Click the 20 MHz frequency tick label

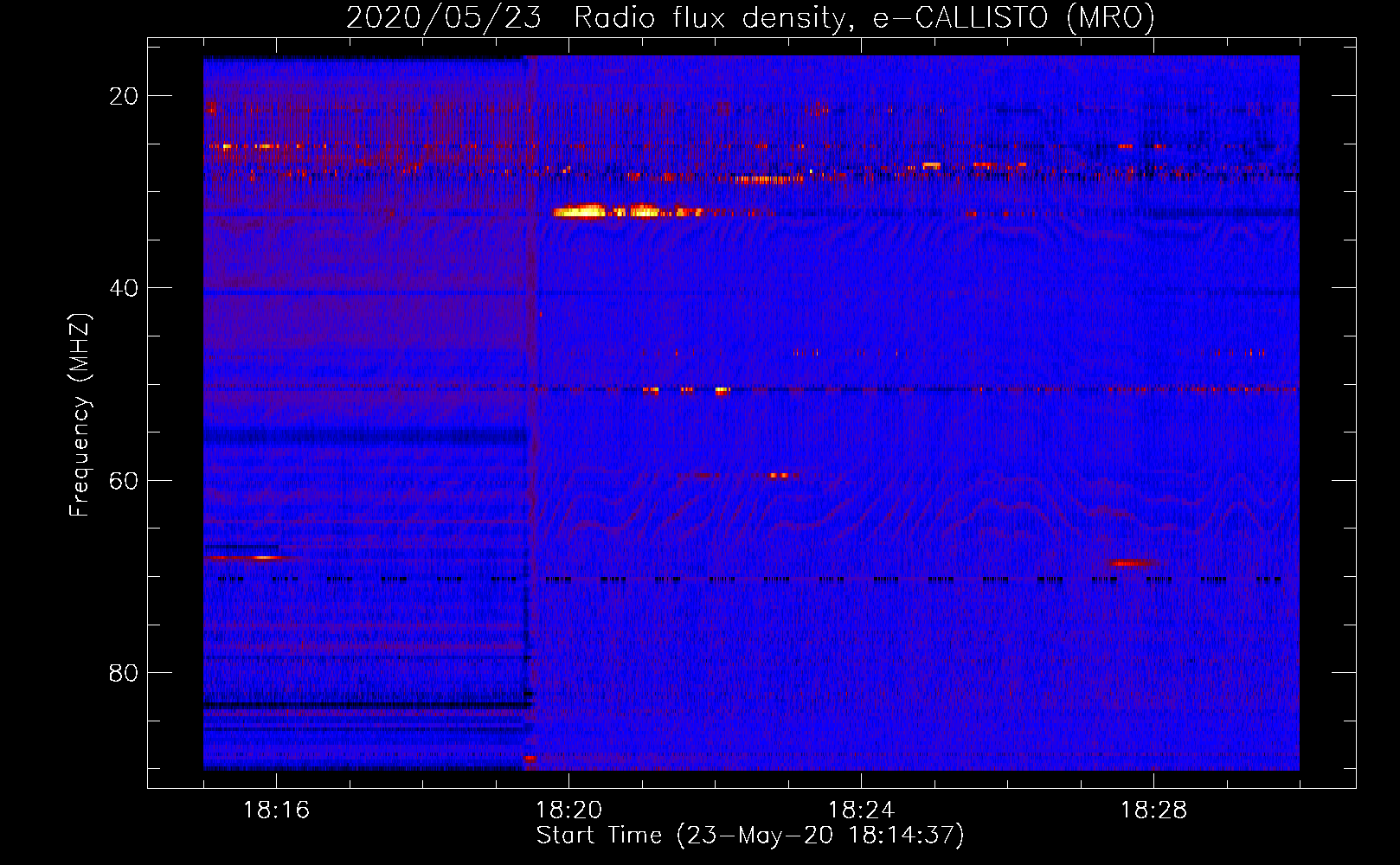(124, 96)
